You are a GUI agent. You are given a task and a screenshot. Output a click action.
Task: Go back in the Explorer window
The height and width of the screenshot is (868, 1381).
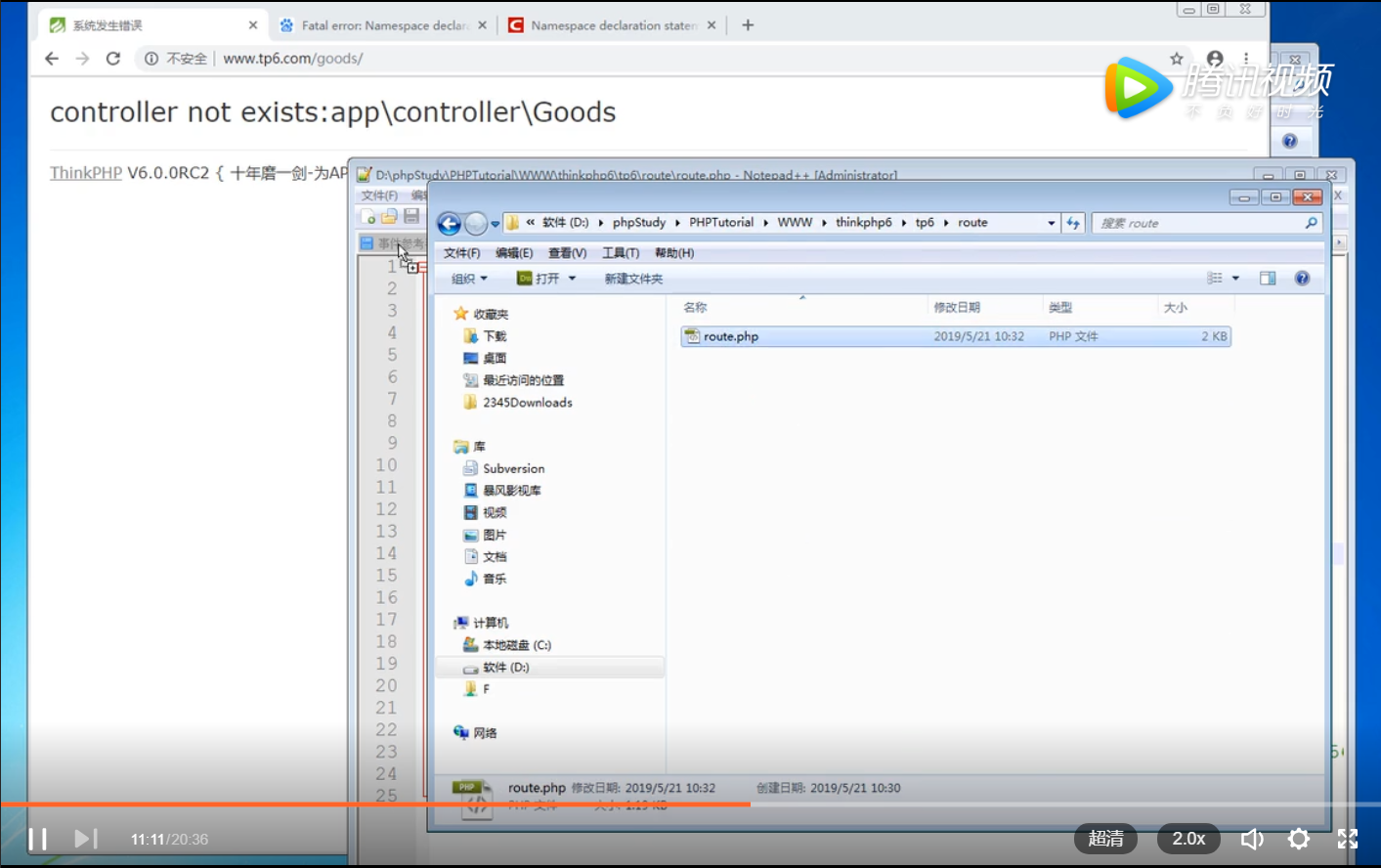point(449,224)
